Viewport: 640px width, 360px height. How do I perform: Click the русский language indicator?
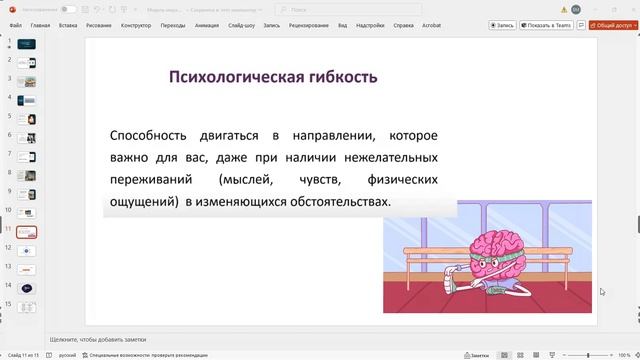[x=67, y=355]
